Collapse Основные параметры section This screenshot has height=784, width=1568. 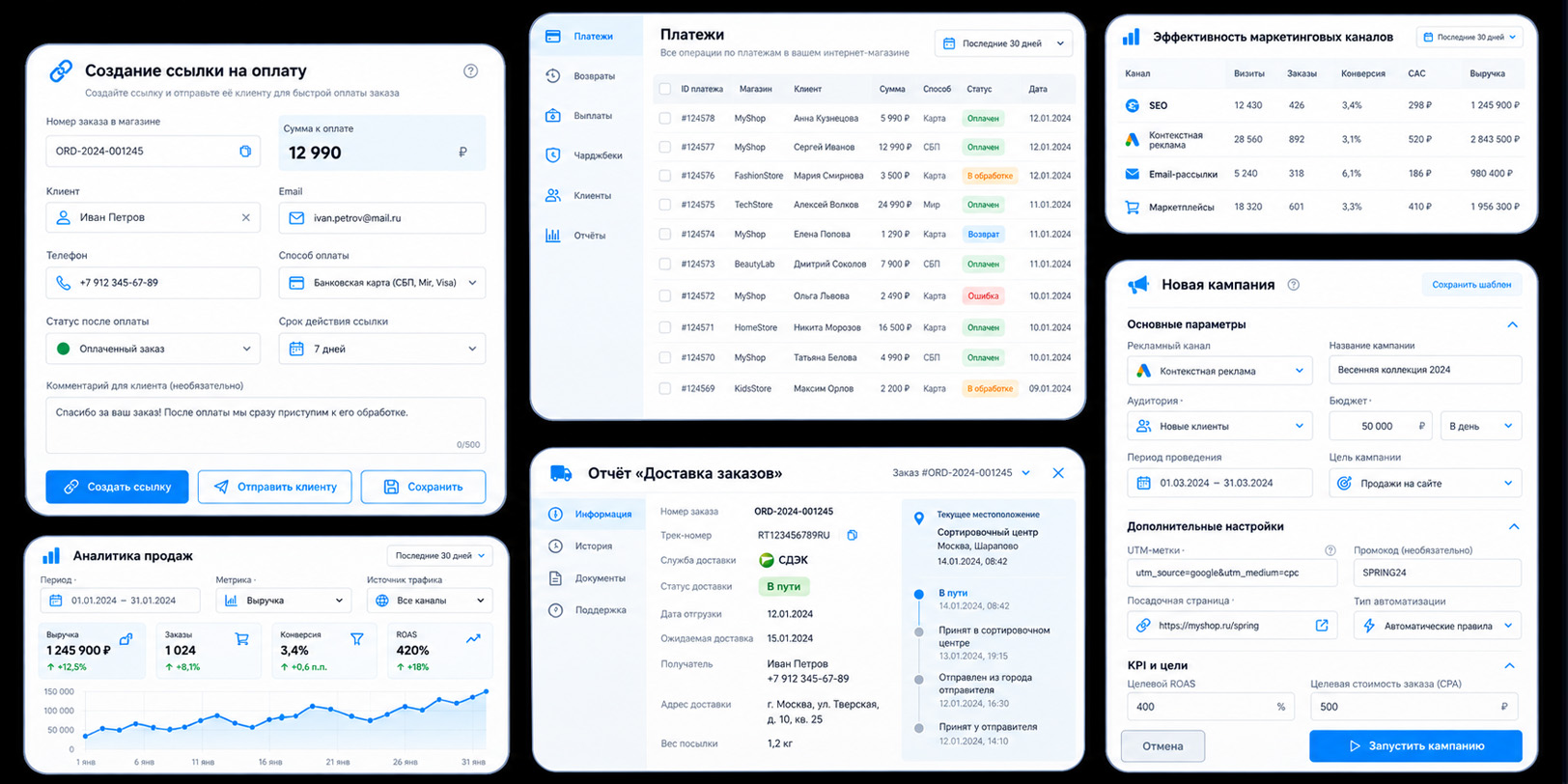pyautogui.click(x=1512, y=324)
